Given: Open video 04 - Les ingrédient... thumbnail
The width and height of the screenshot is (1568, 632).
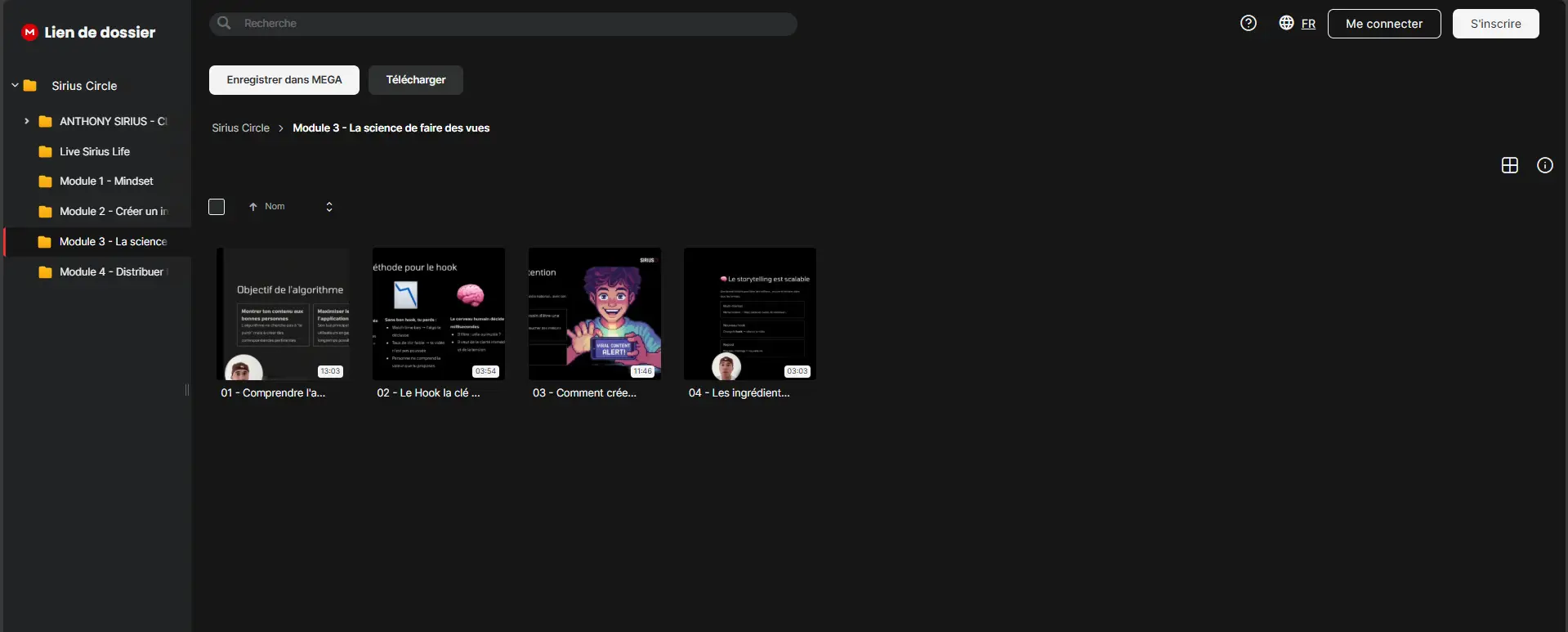Looking at the screenshot, I should pos(750,314).
